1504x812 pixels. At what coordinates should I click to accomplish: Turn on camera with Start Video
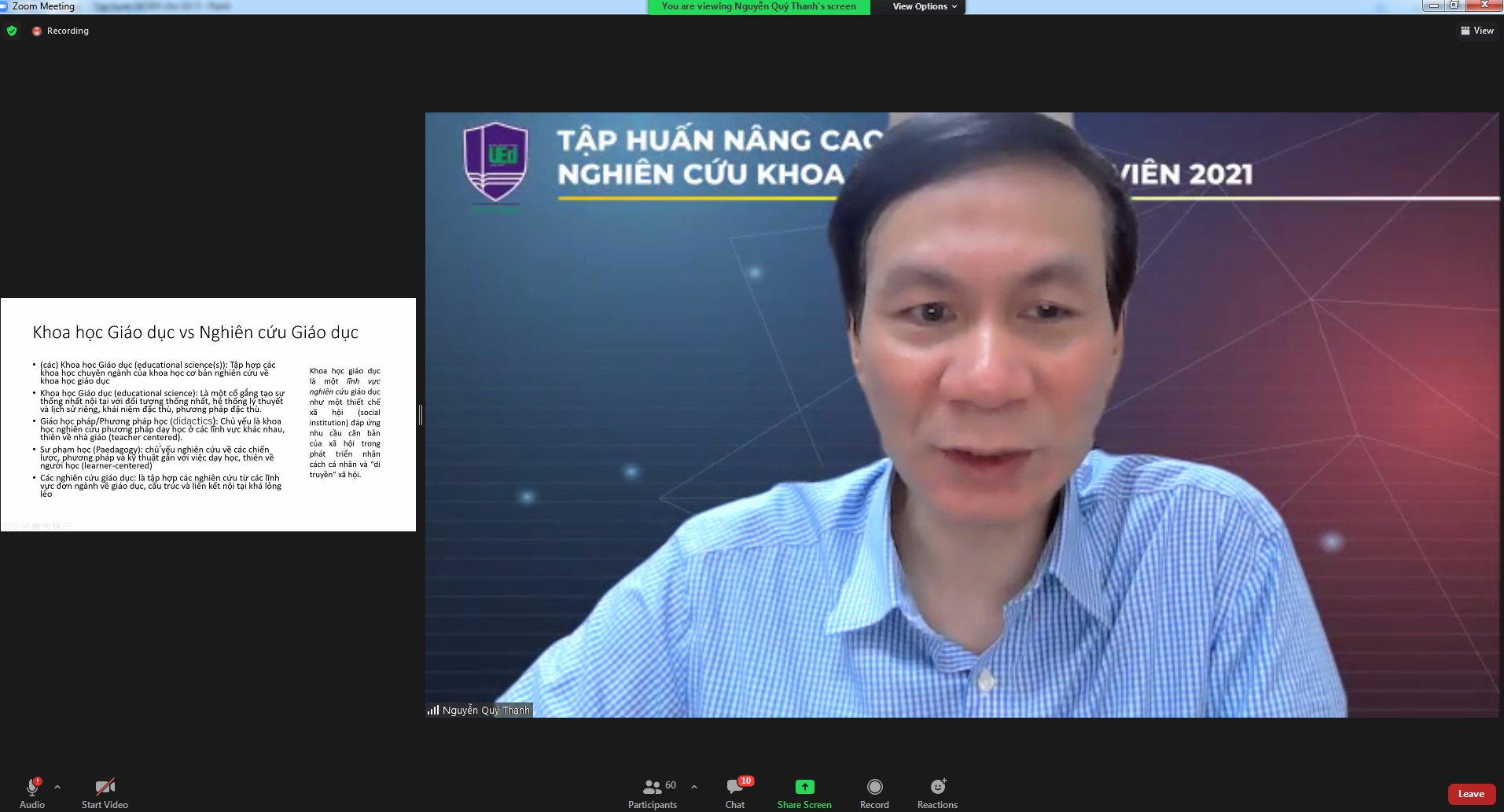[105, 788]
